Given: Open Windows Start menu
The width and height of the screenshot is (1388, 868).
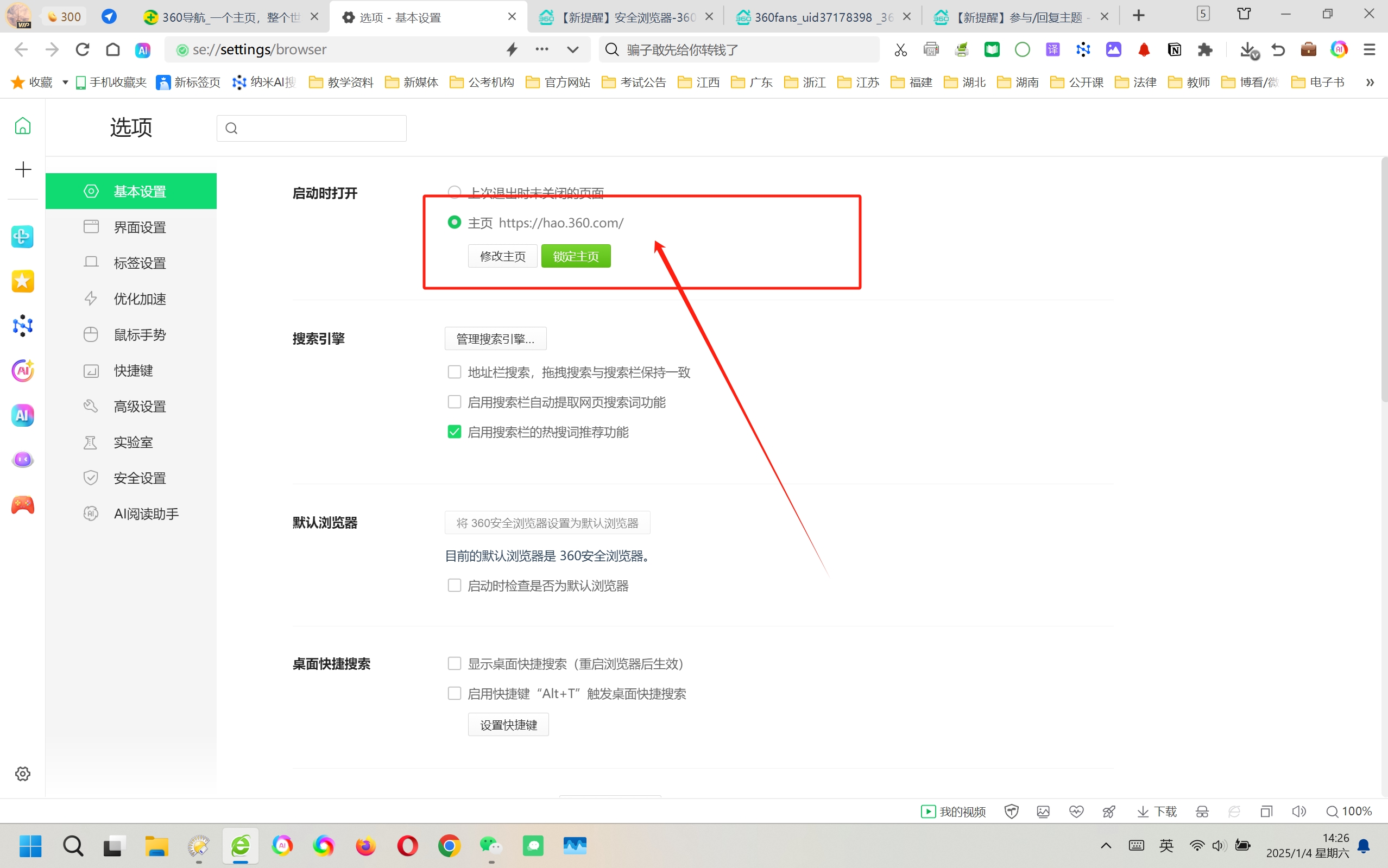Looking at the screenshot, I should pyautogui.click(x=30, y=846).
